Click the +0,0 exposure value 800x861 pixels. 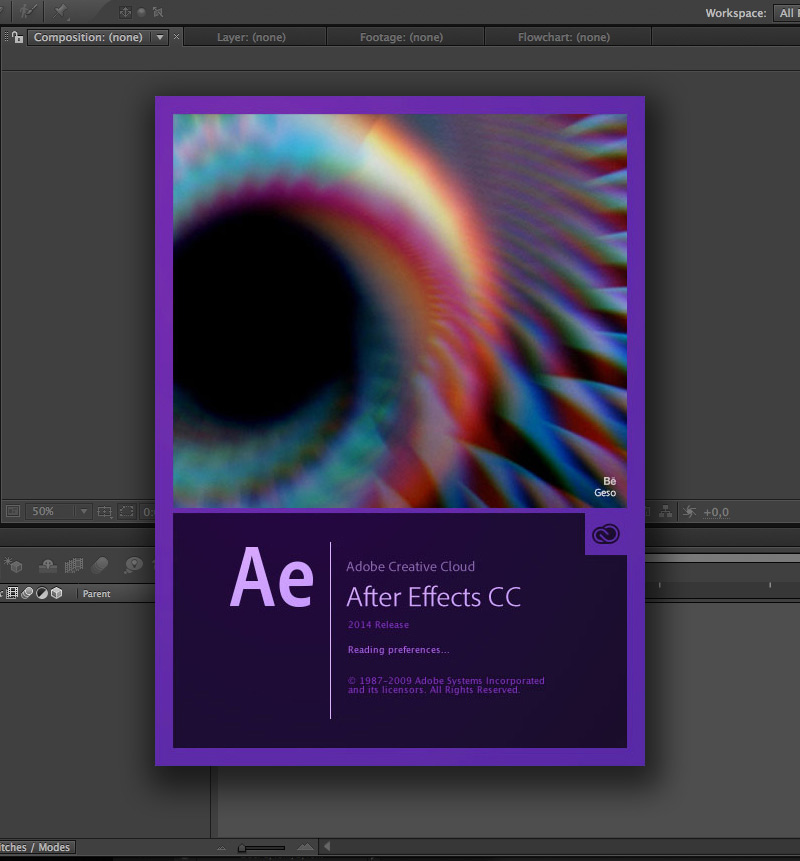(x=716, y=512)
